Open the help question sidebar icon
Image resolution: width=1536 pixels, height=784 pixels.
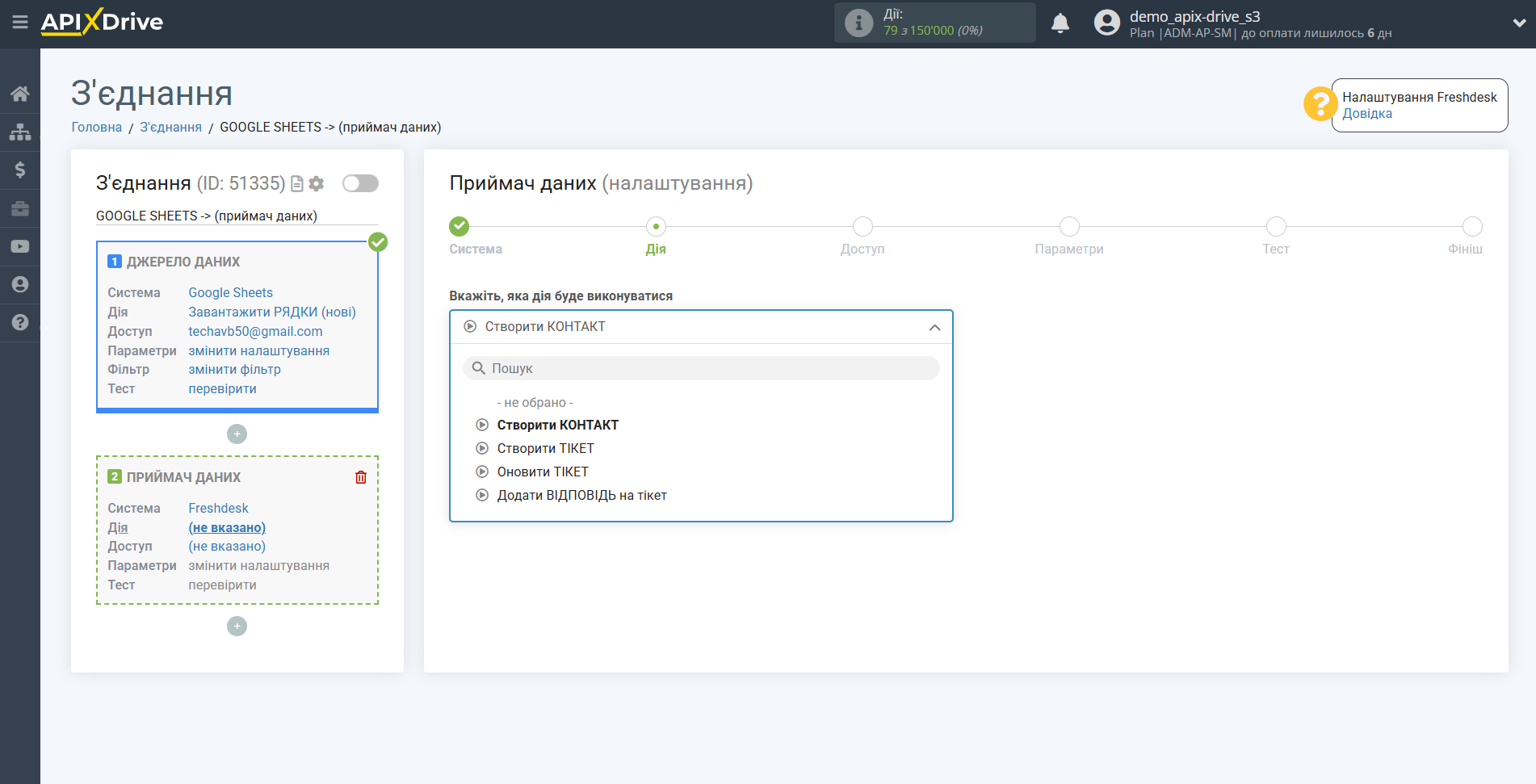click(20, 322)
